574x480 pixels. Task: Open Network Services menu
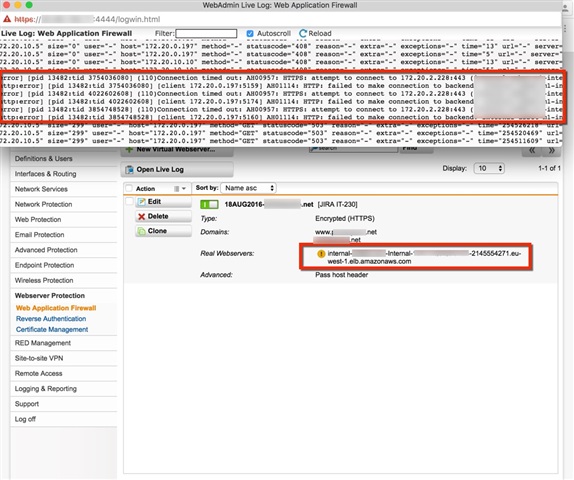tap(41, 189)
